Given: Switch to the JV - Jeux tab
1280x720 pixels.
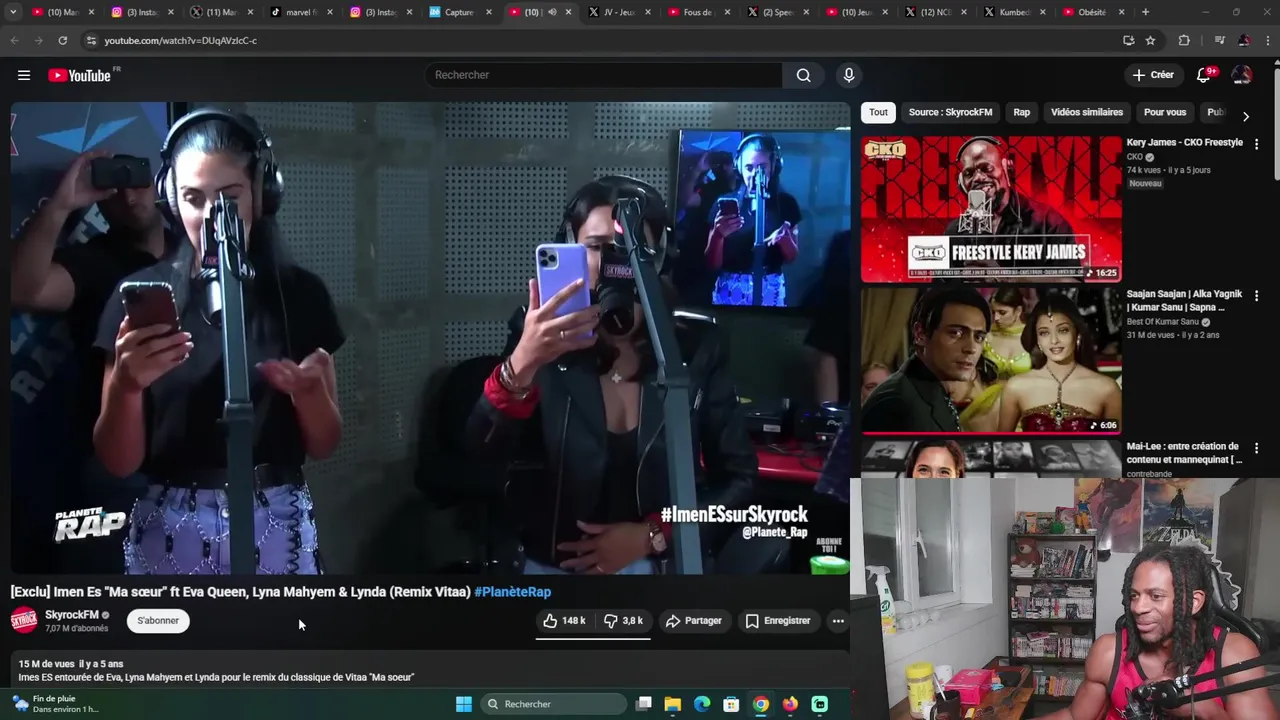Looking at the screenshot, I should [620, 12].
